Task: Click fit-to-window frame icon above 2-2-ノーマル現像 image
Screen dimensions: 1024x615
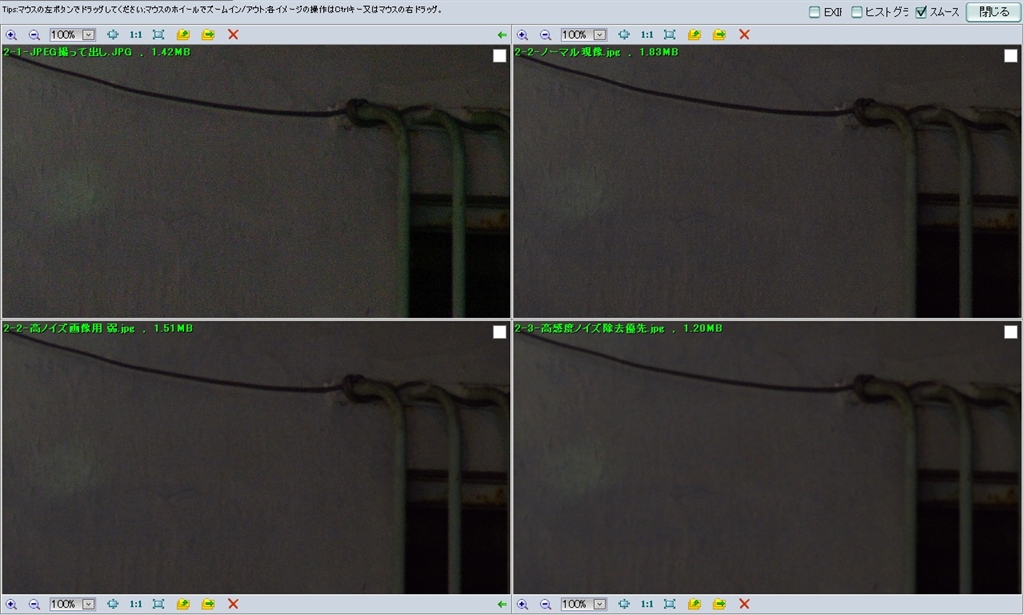Action: click(670, 35)
